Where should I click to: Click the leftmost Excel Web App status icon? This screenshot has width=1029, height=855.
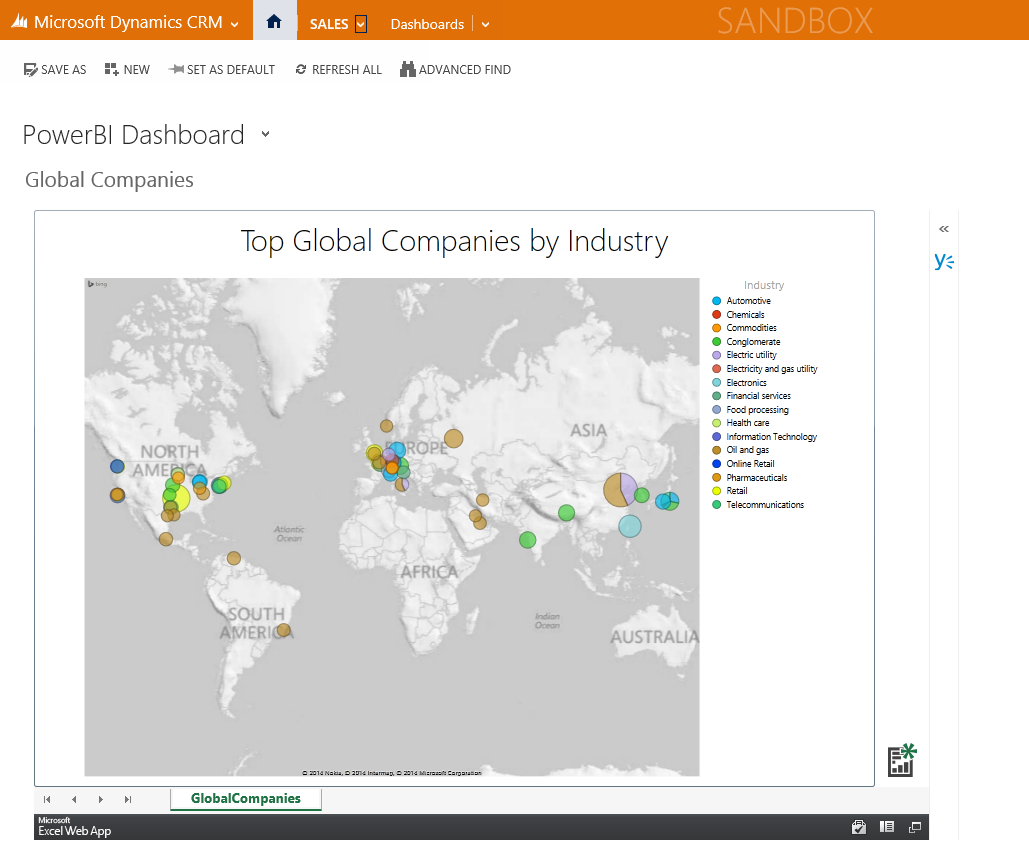(858, 827)
